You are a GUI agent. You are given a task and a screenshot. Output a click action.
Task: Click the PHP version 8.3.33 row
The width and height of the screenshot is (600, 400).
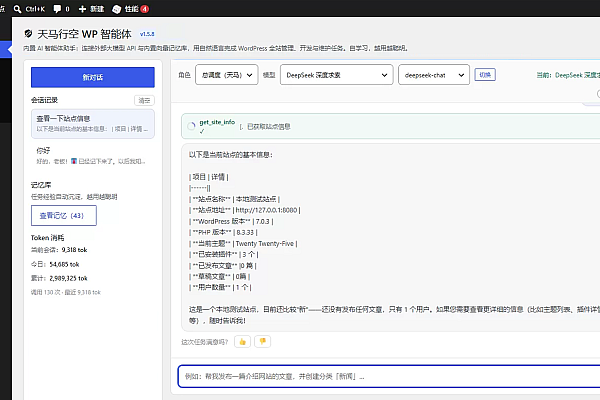[223, 232]
